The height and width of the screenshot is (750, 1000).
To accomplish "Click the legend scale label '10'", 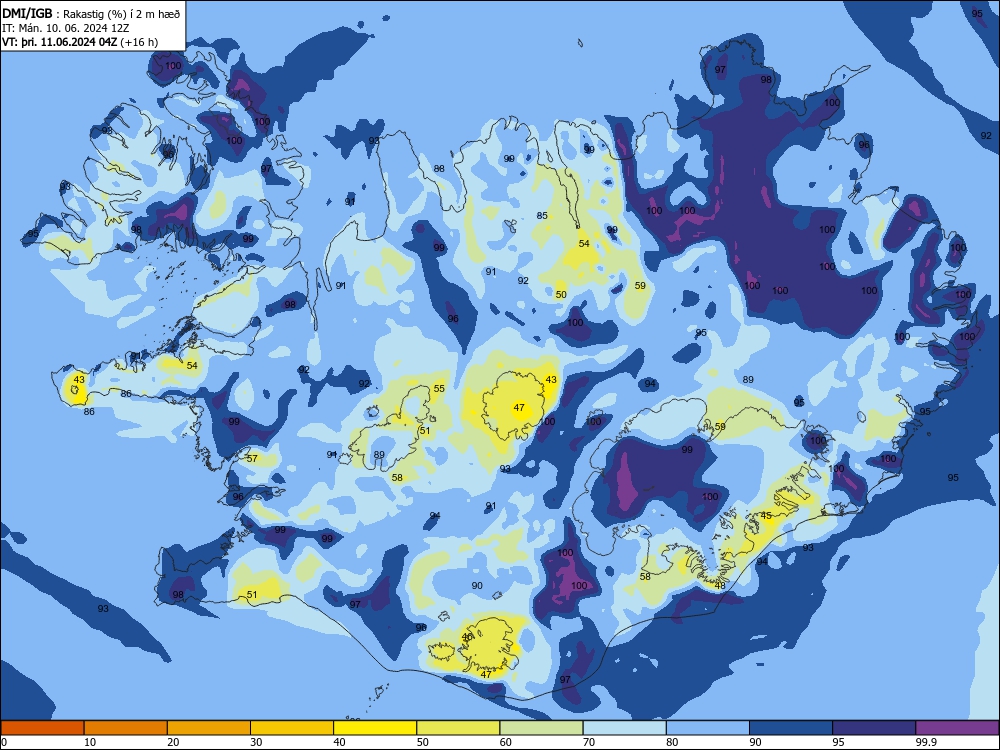I will click(90, 742).
